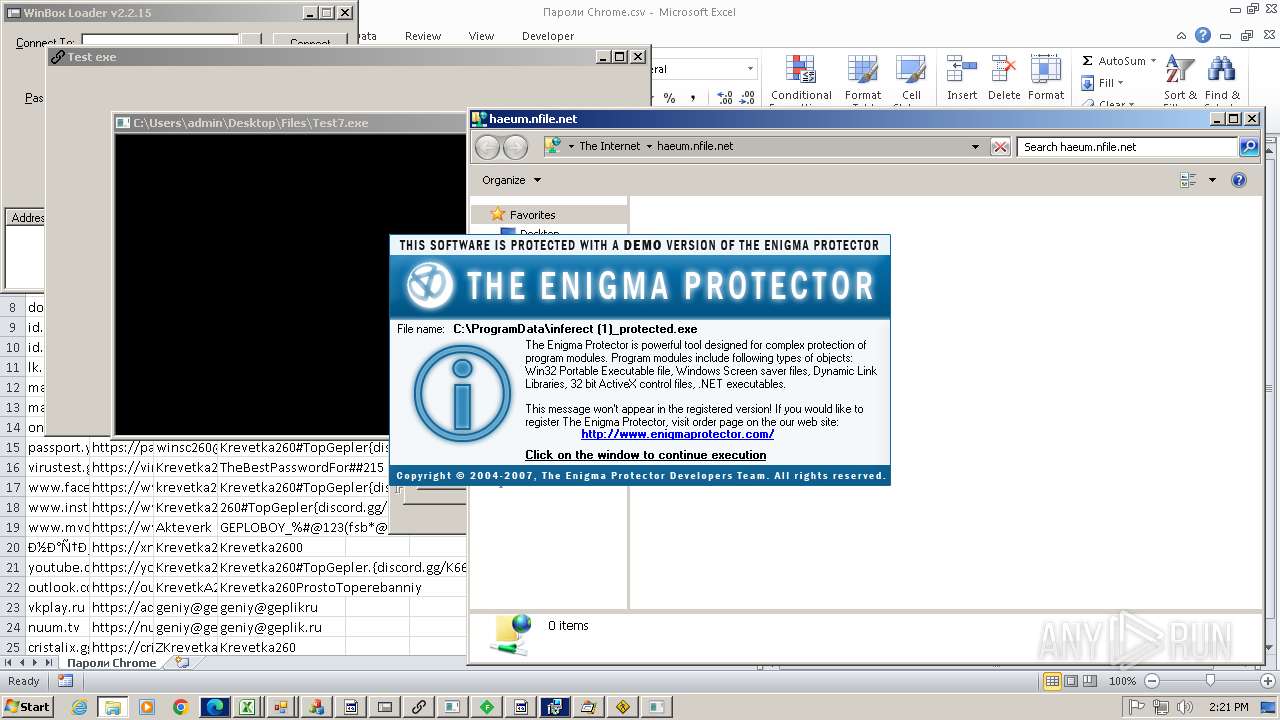This screenshot has height=720, width=1280.
Task: Click Connect To field in WinBox Loader
Action: click(x=160, y=40)
